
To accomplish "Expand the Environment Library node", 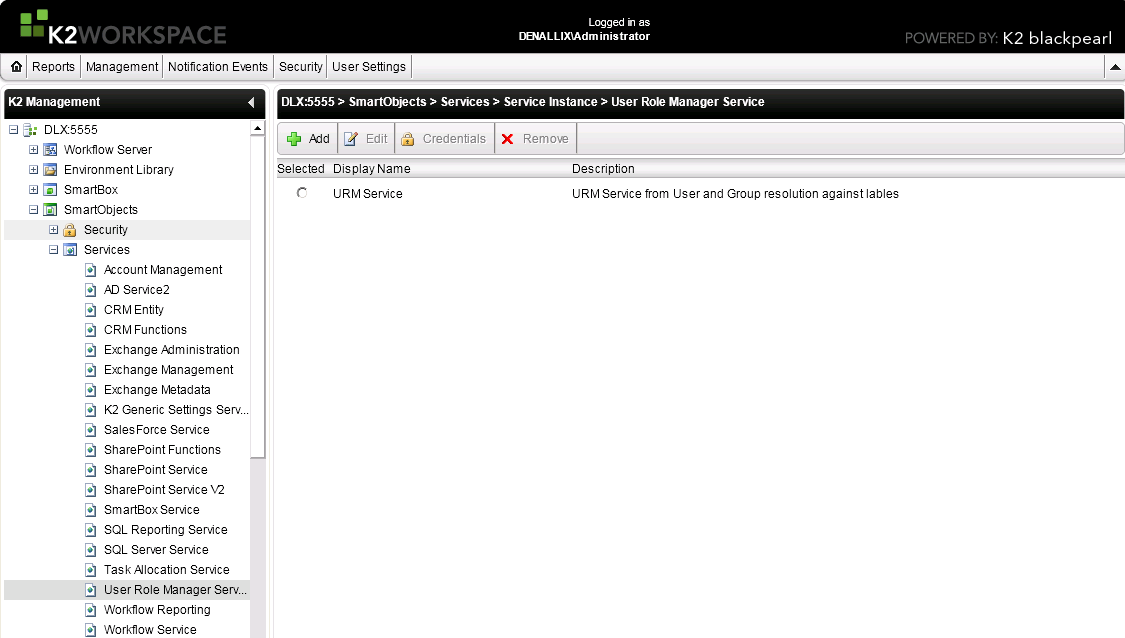I will [x=33, y=170].
